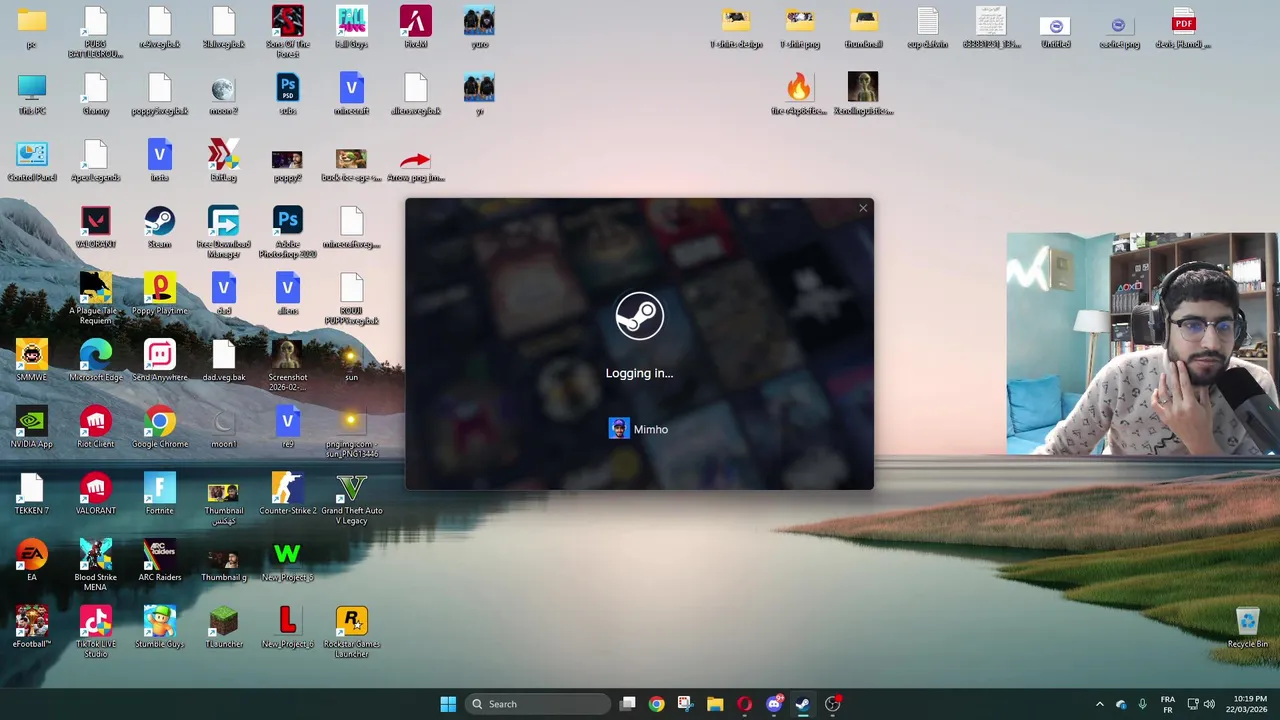Close the Steam login dialog
The width and height of the screenshot is (1280, 720).
[863, 208]
